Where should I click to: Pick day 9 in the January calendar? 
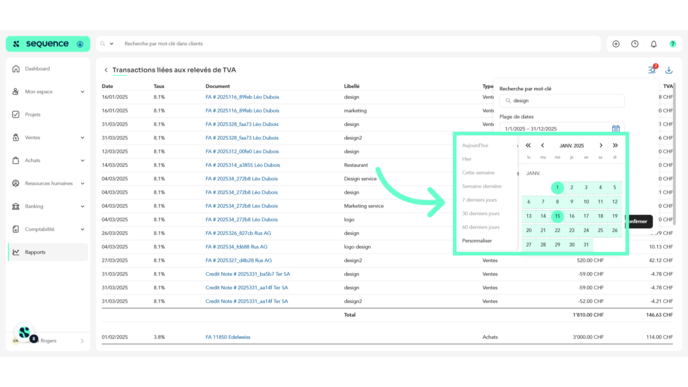(x=571, y=201)
